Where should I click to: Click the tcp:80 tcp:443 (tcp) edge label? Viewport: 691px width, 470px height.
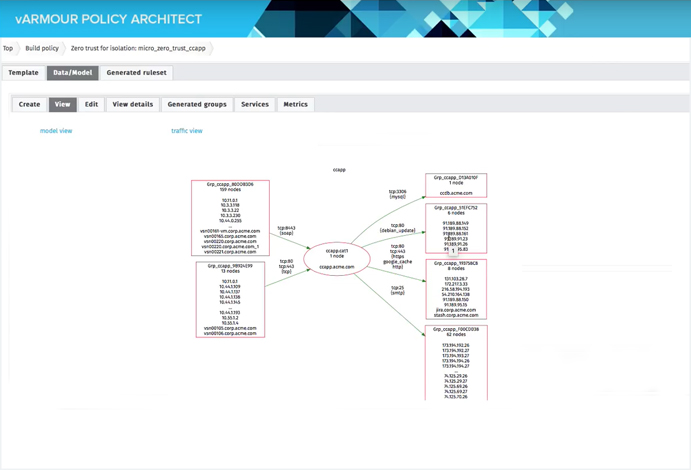tap(286, 266)
